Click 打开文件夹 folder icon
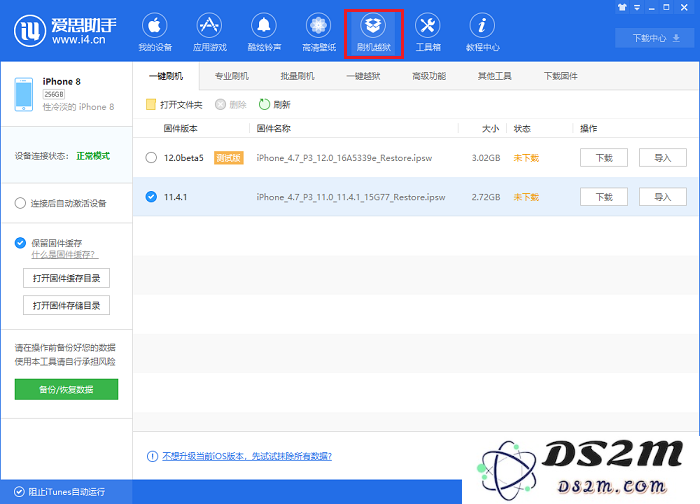Viewport: 700px width, 504px height. point(151,104)
